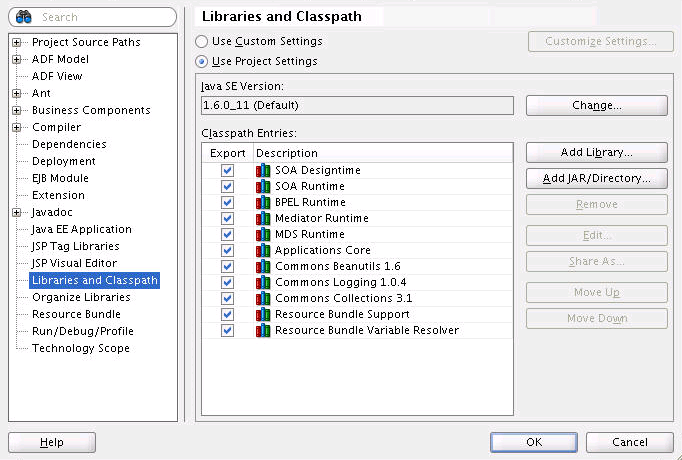Toggle export checkbox for Mediator Runtime
This screenshot has height=460, width=682.
point(227,218)
